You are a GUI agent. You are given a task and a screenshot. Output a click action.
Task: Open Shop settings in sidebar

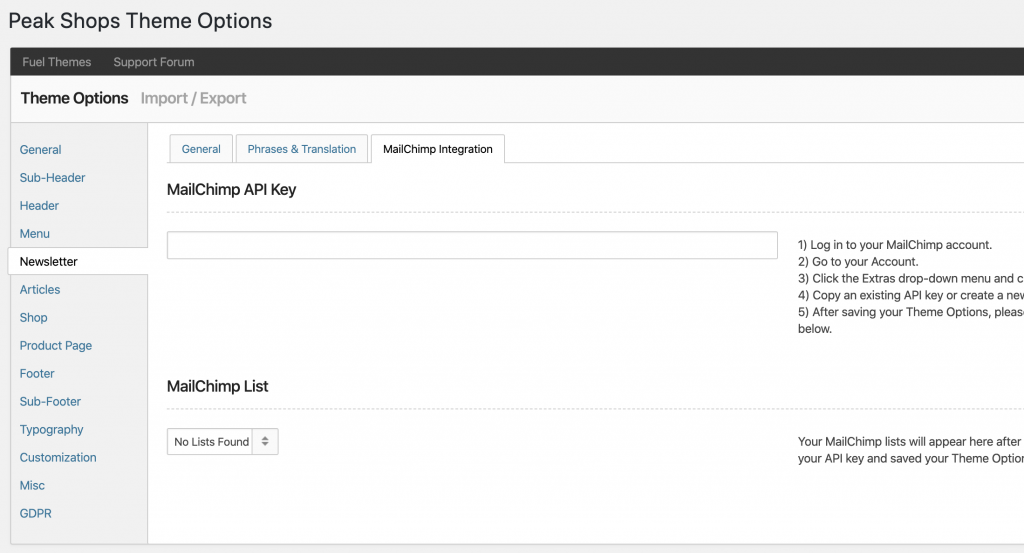pos(33,317)
